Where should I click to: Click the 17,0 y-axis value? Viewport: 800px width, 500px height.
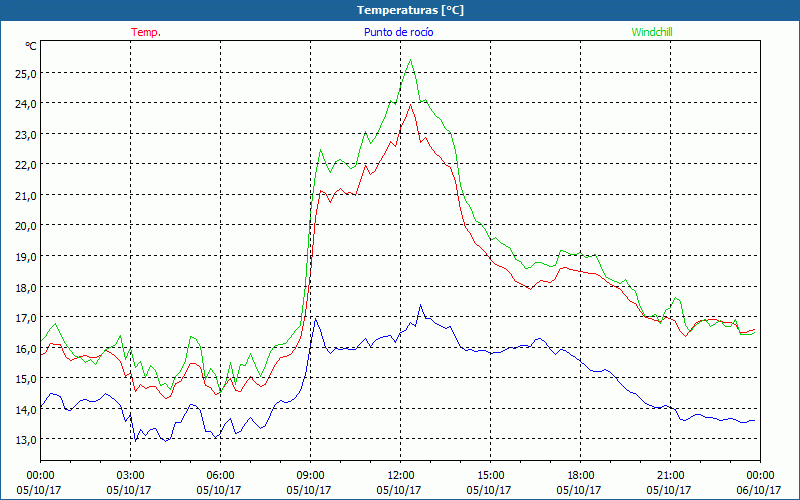(x=26, y=318)
